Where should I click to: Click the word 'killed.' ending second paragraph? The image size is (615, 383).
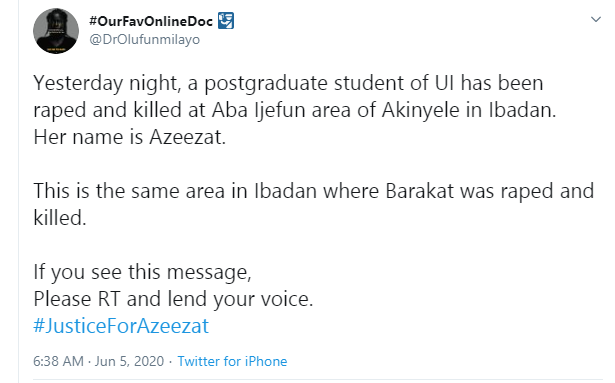click(x=60, y=218)
